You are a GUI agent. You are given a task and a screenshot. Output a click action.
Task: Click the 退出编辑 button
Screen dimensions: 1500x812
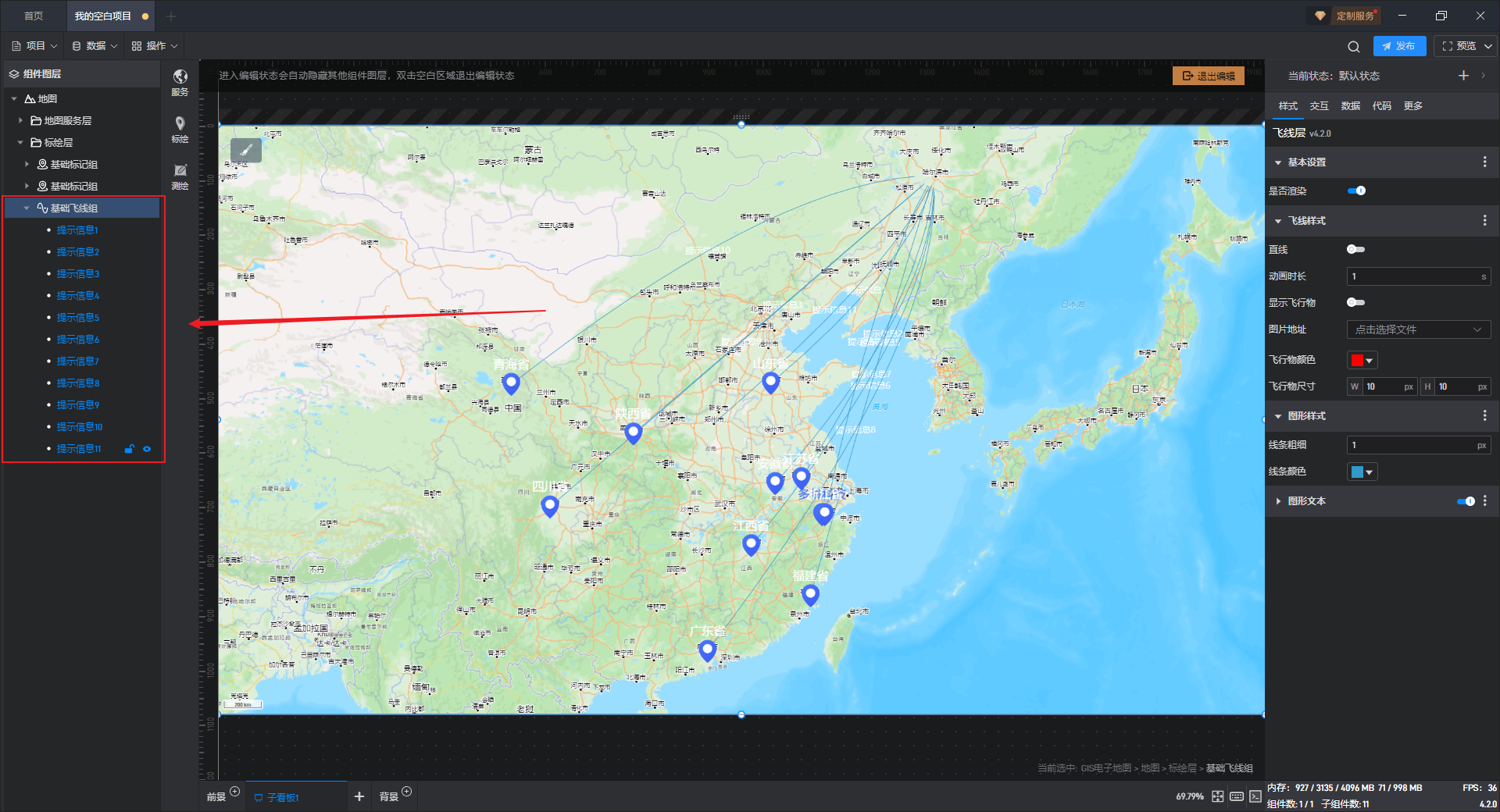1209,76
